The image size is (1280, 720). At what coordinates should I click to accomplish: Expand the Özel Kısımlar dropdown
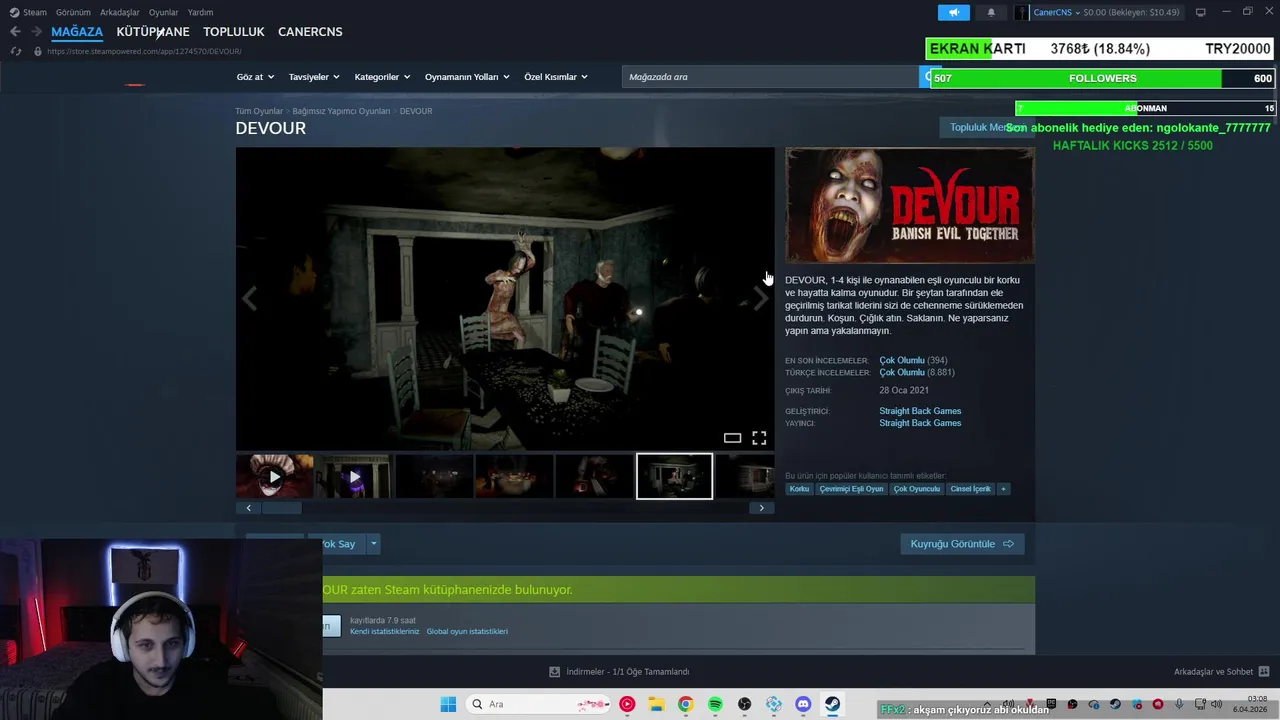tap(556, 77)
